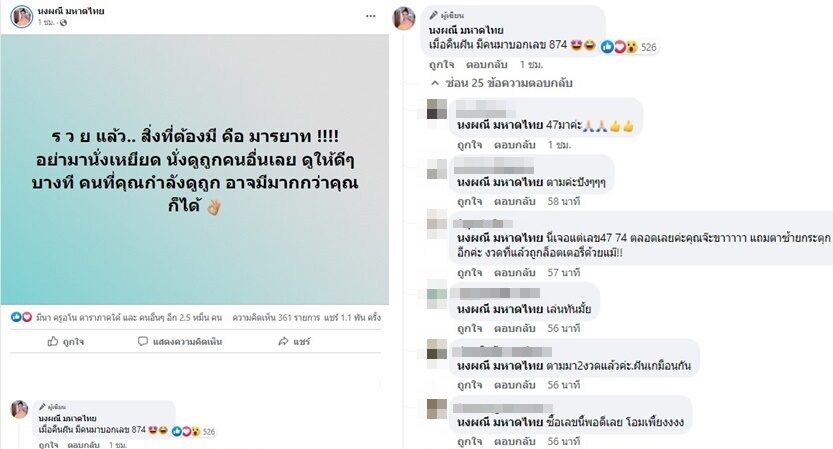Open the 57 minutes timestamp on lottery reply
The height and width of the screenshot is (449, 833).
point(564,273)
